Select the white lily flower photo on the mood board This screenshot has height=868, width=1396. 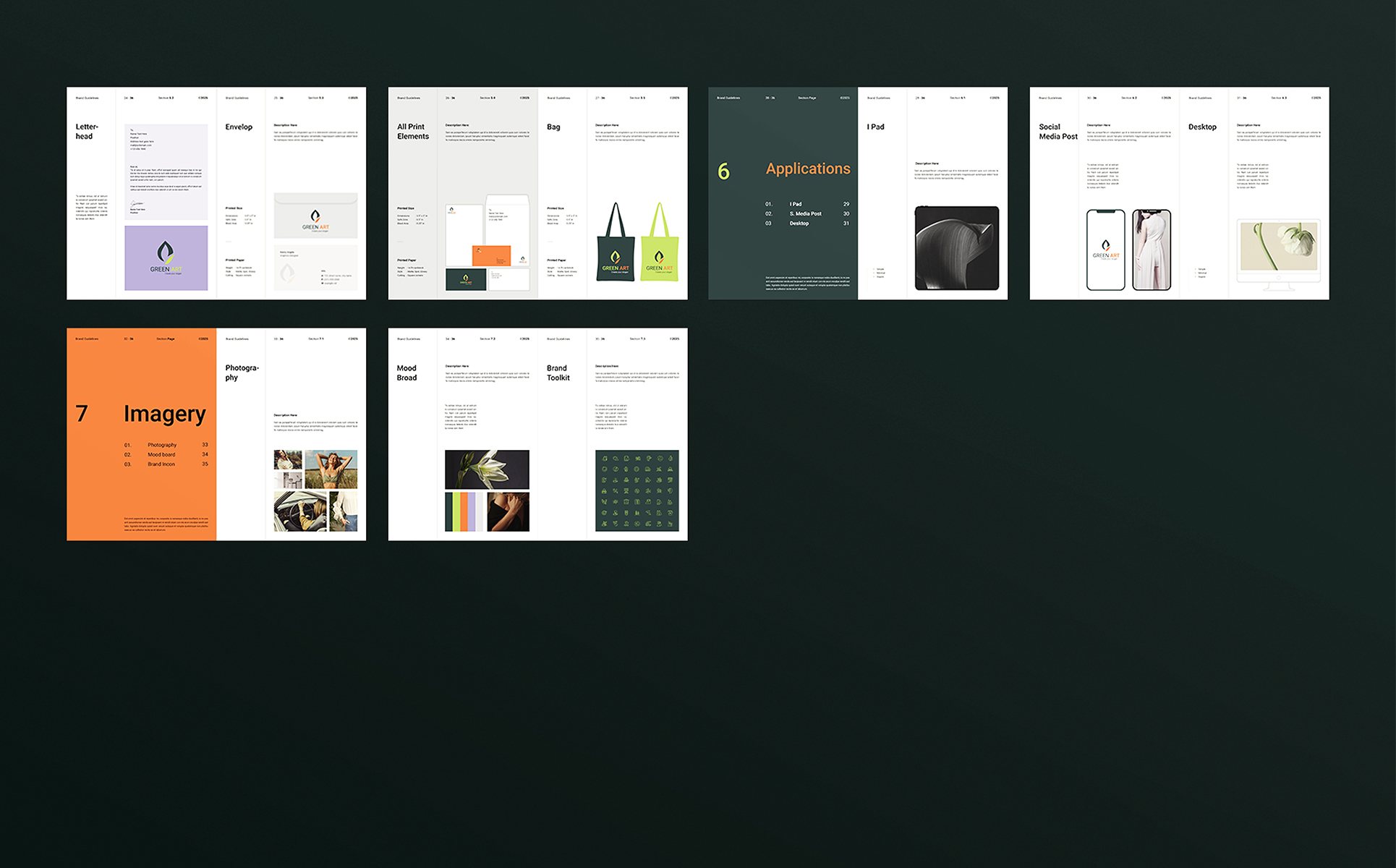pyautogui.click(x=487, y=469)
